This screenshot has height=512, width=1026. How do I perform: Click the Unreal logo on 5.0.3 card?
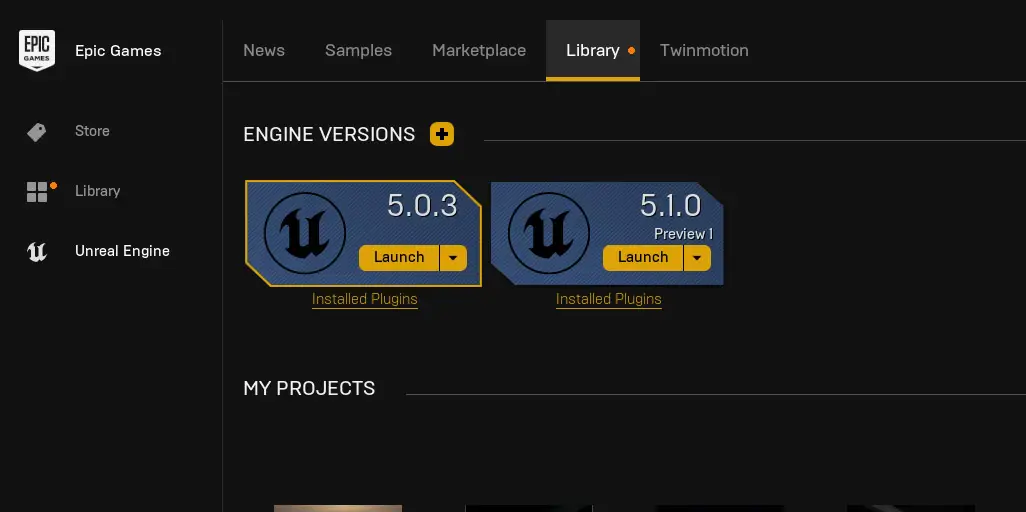[304, 234]
